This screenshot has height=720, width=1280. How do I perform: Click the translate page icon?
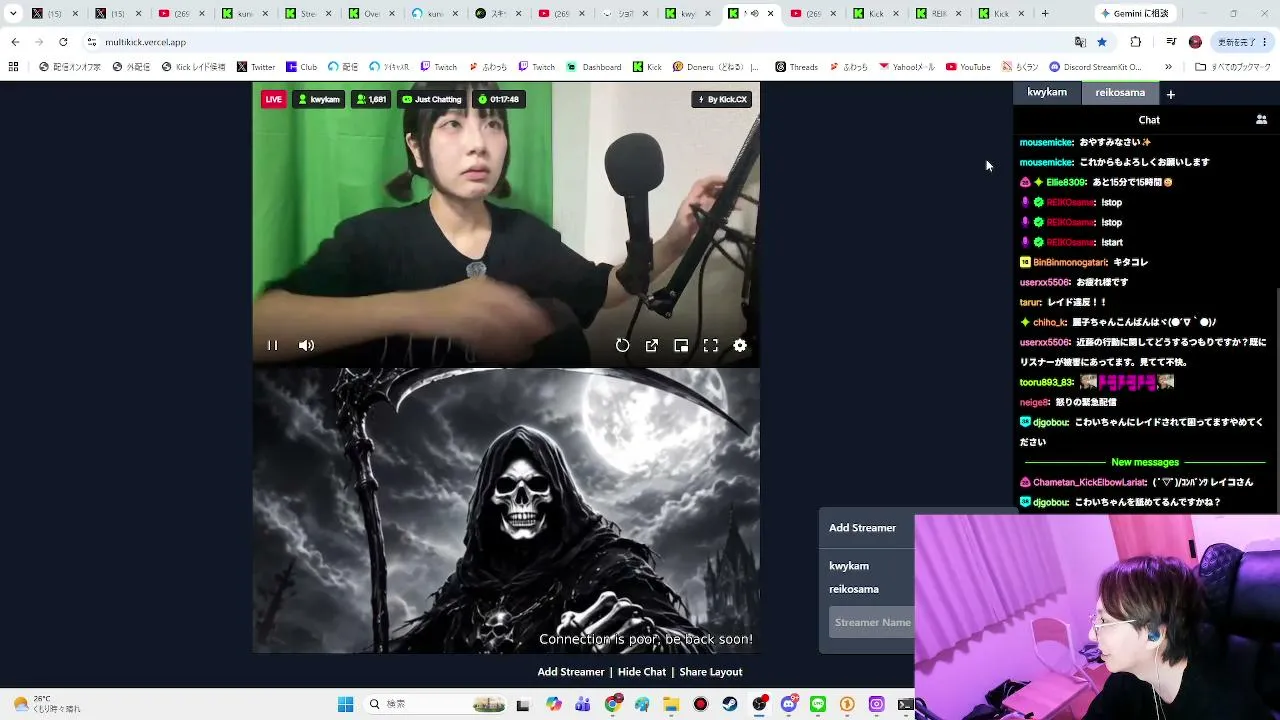point(1080,42)
